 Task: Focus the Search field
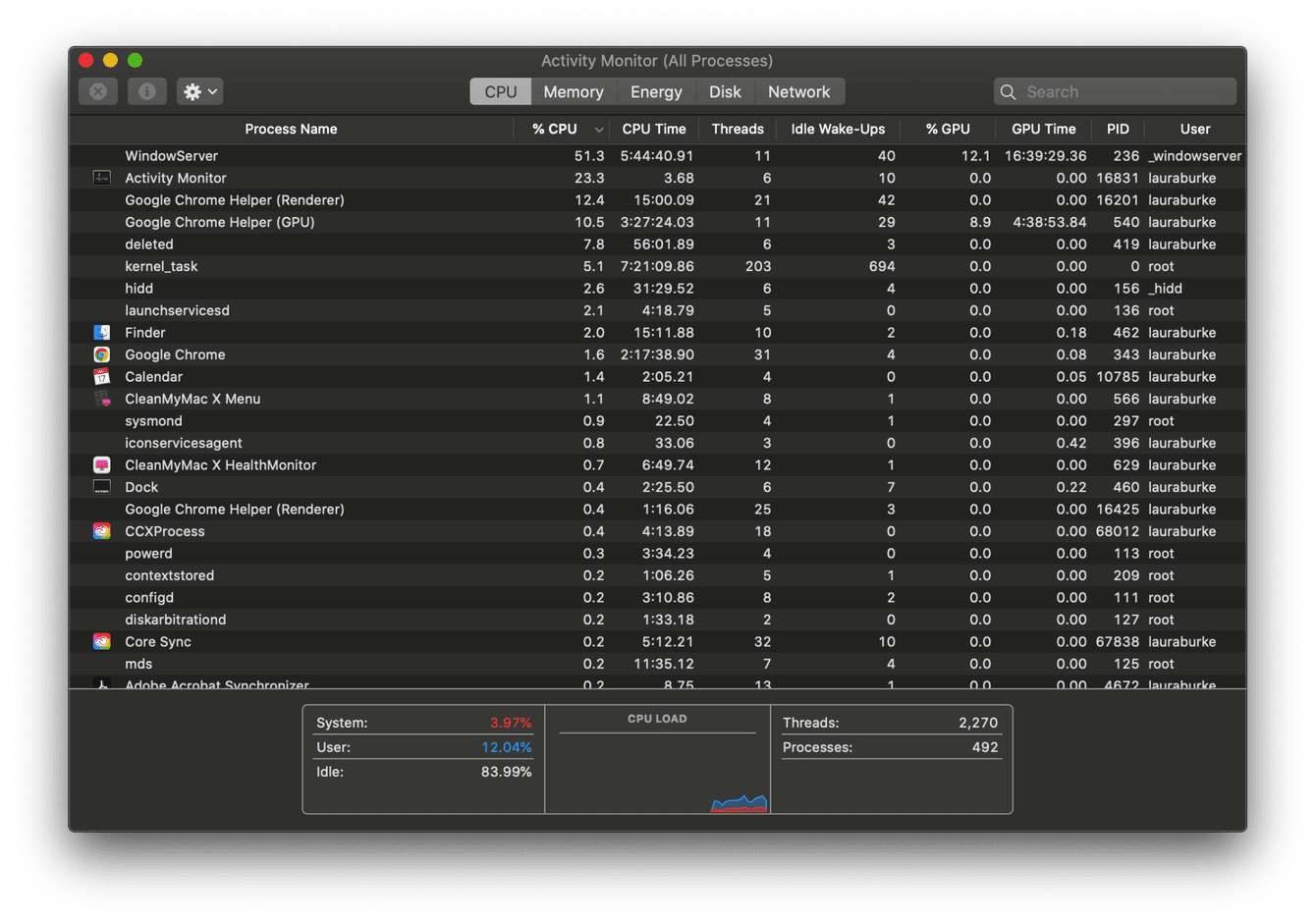coord(1115,91)
